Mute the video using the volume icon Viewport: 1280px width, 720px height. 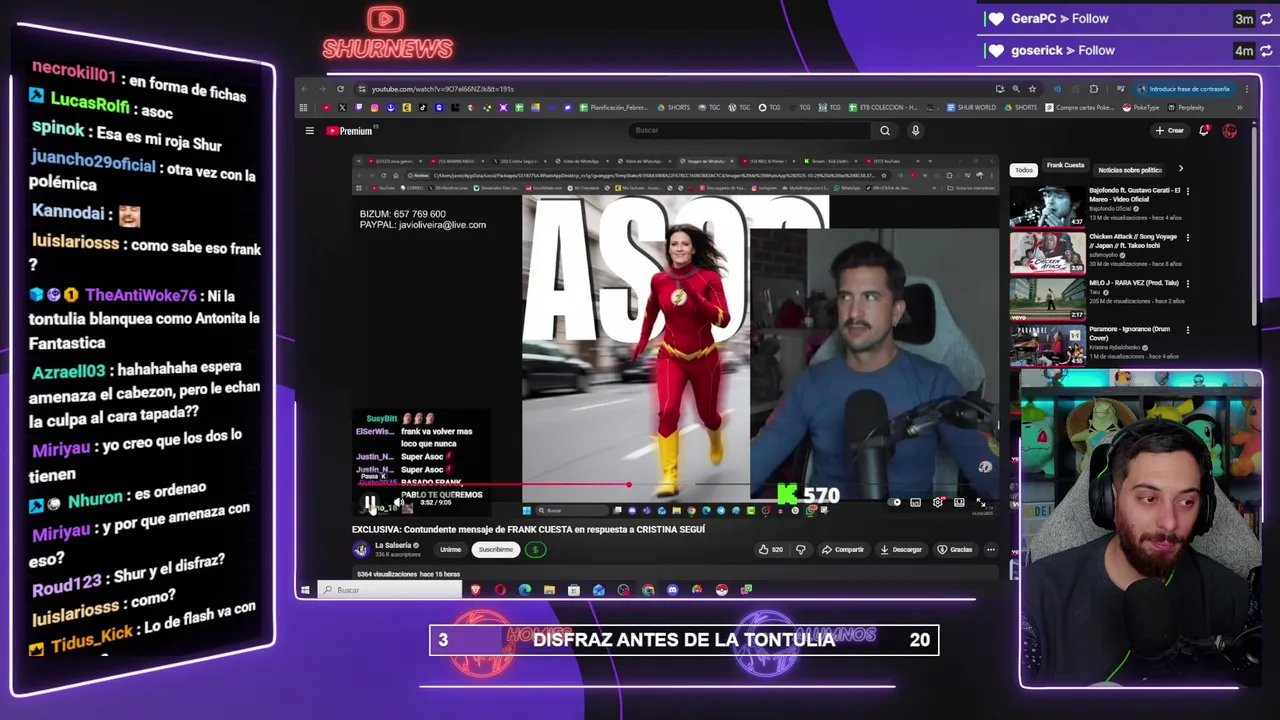click(x=397, y=503)
